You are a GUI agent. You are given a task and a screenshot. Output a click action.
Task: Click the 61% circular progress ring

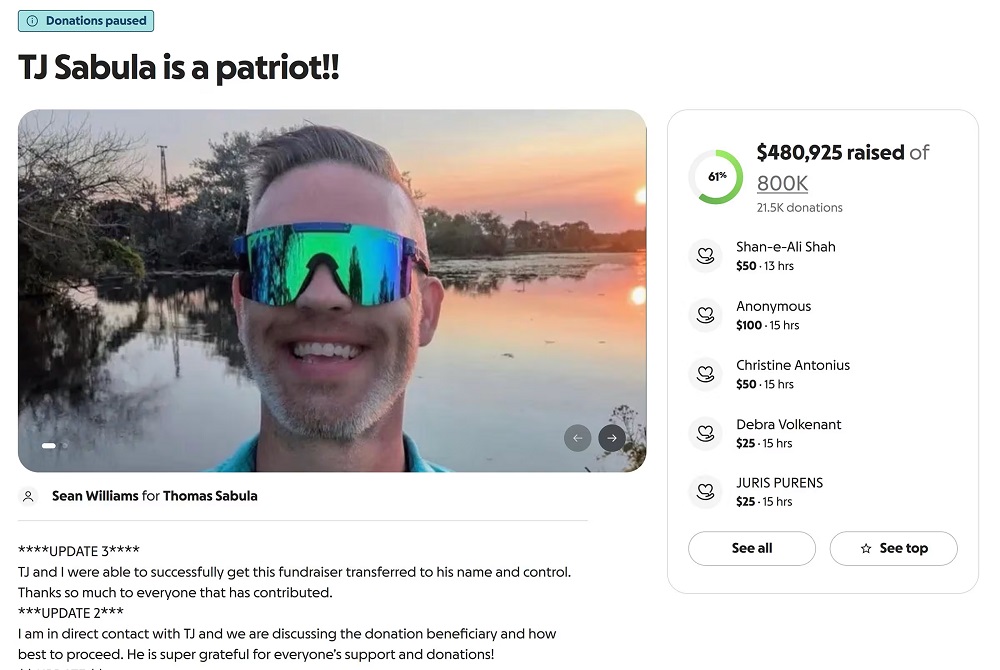[716, 177]
